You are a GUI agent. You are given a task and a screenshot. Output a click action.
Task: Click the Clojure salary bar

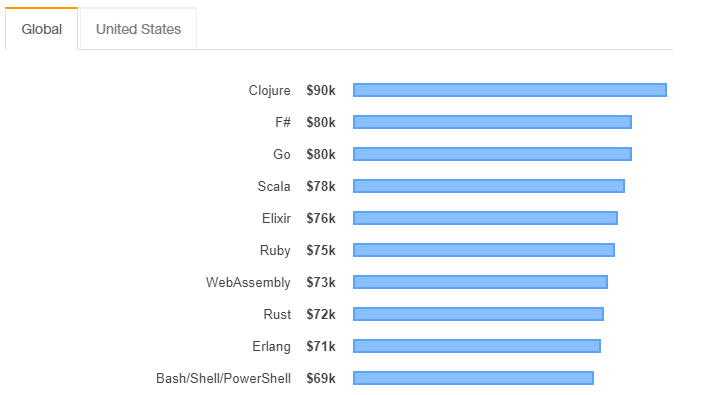point(510,90)
